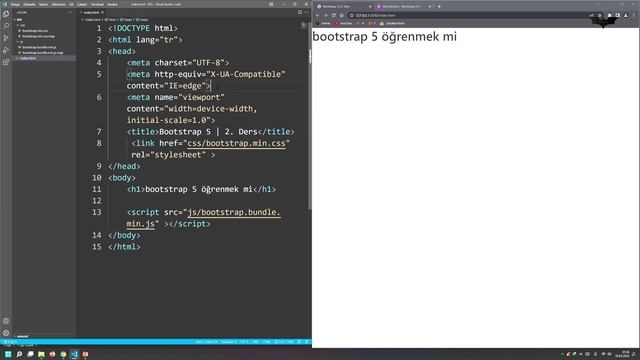Toggle the customize layout icon in VS Code title bar
The width and height of the screenshot is (640, 360).
(x=271, y=4)
